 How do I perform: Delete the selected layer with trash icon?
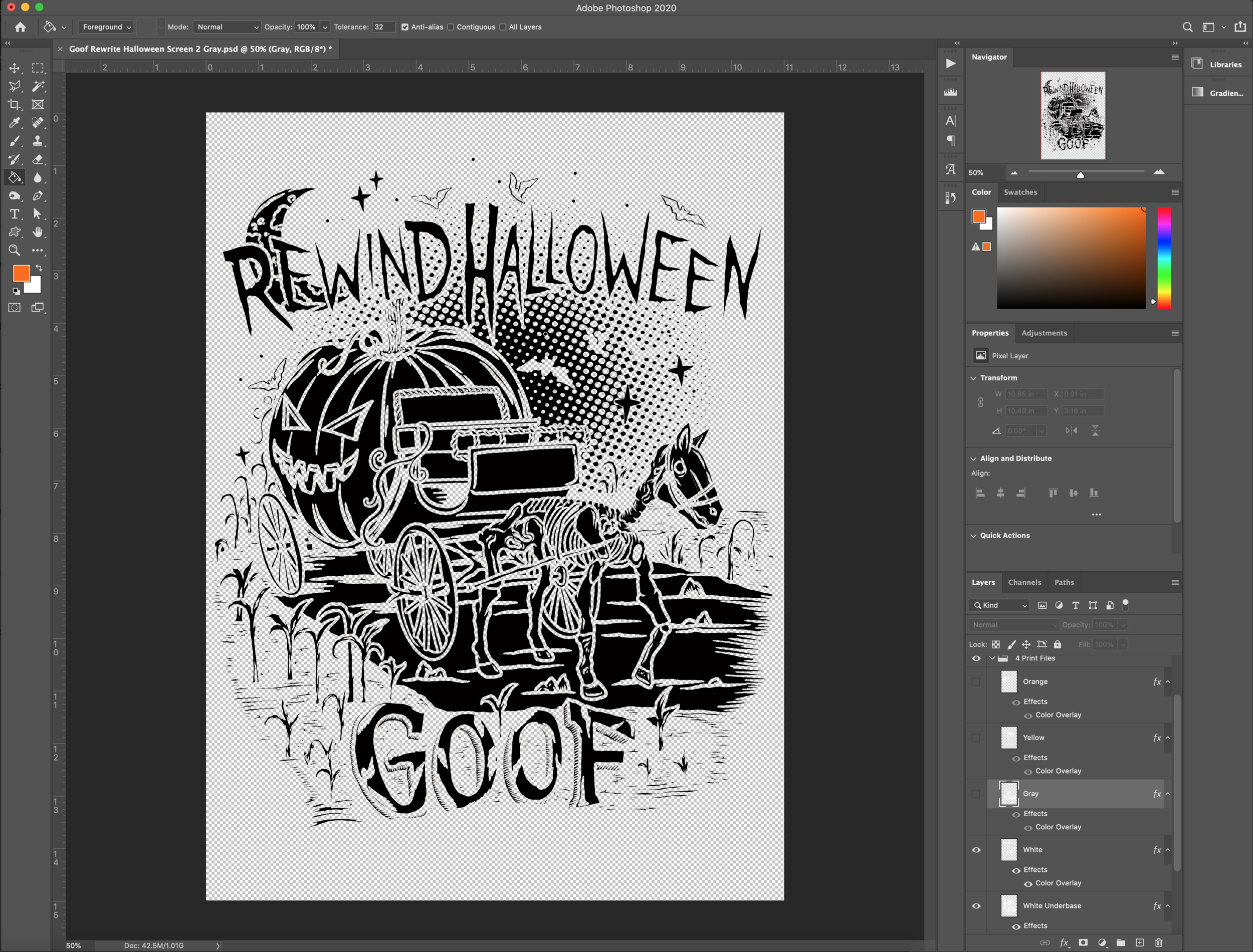(1159, 943)
